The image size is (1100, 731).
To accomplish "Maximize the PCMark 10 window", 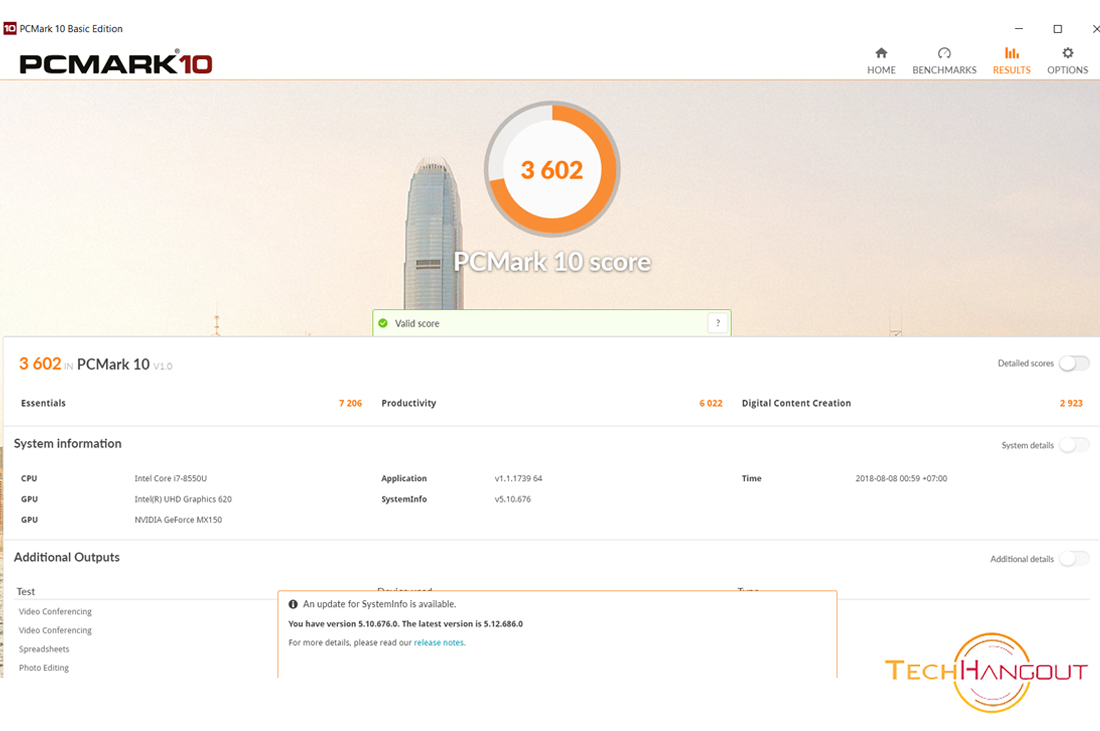I will click(1057, 29).
